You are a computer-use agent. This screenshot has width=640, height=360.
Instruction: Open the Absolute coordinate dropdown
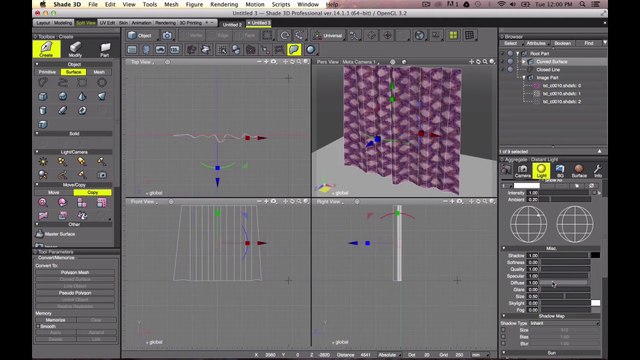tap(389, 355)
